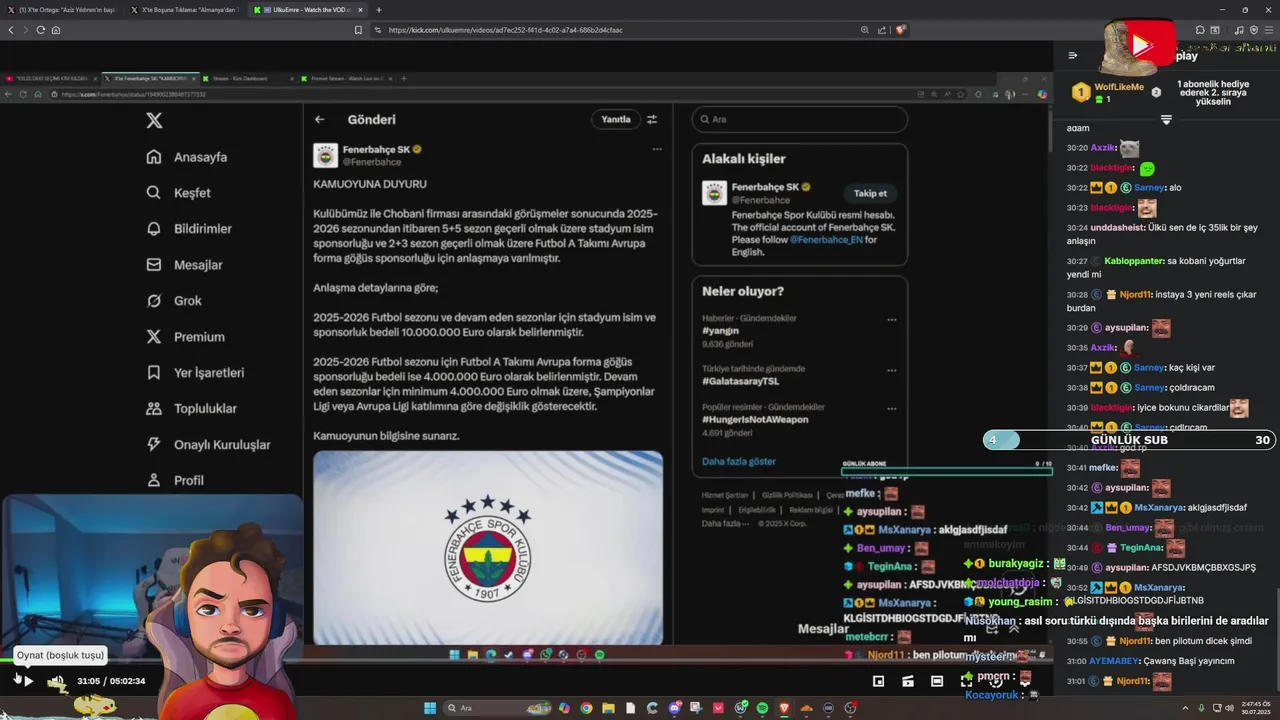The height and width of the screenshot is (720, 1280).
Task: Click AYEMABEY username in chat
Action: pyautogui.click(x=1116, y=661)
